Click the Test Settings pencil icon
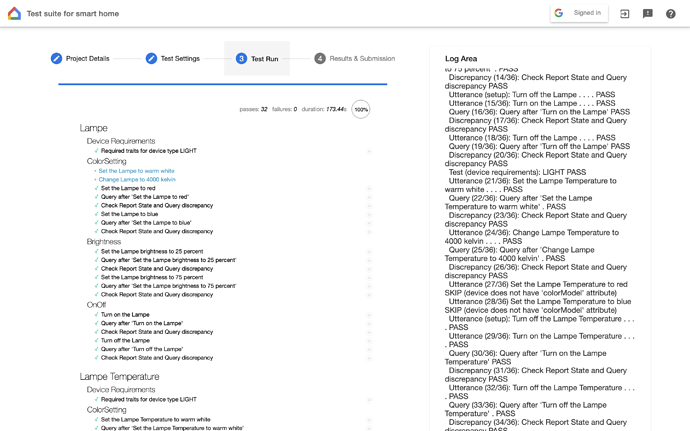Viewport: 690px width, 431px height. [x=151, y=58]
